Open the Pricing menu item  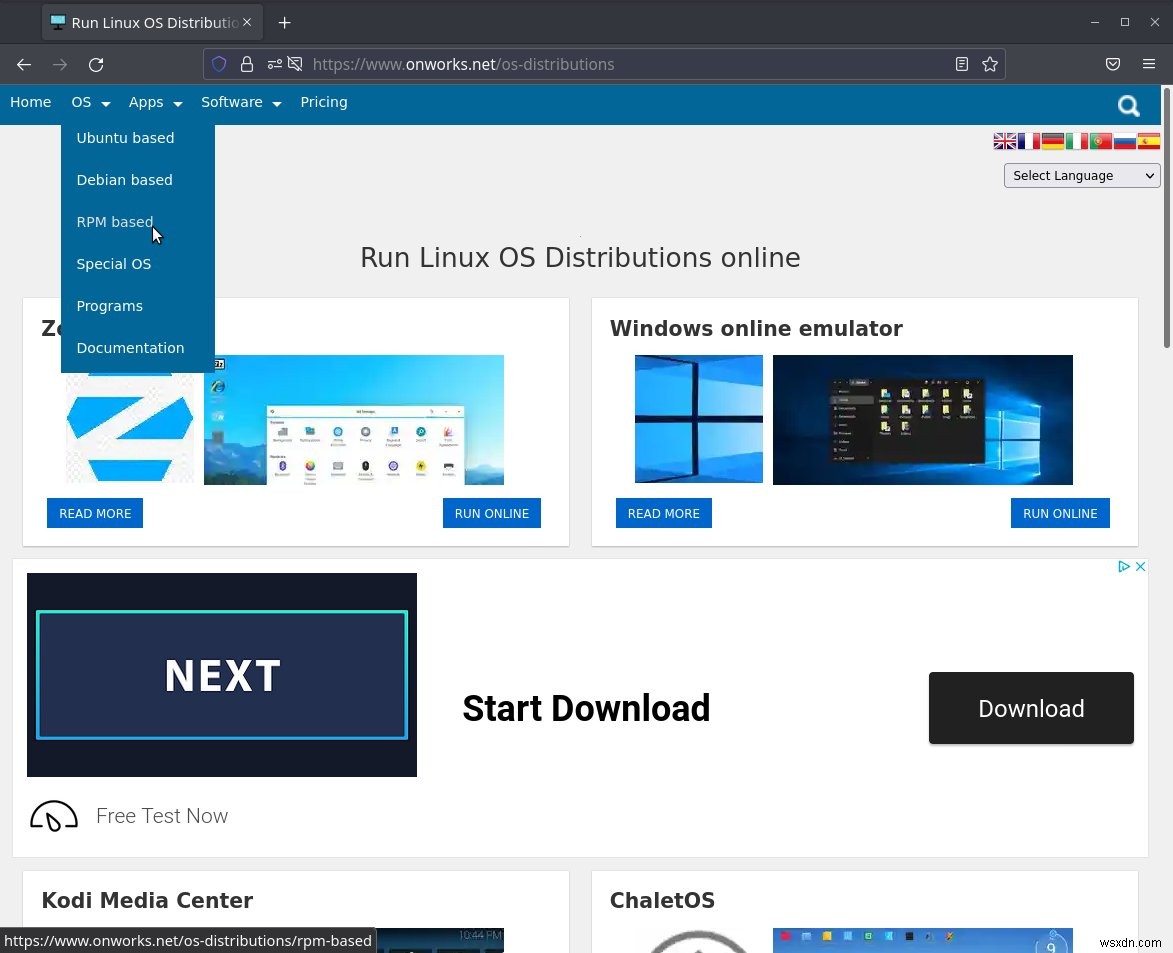(324, 102)
